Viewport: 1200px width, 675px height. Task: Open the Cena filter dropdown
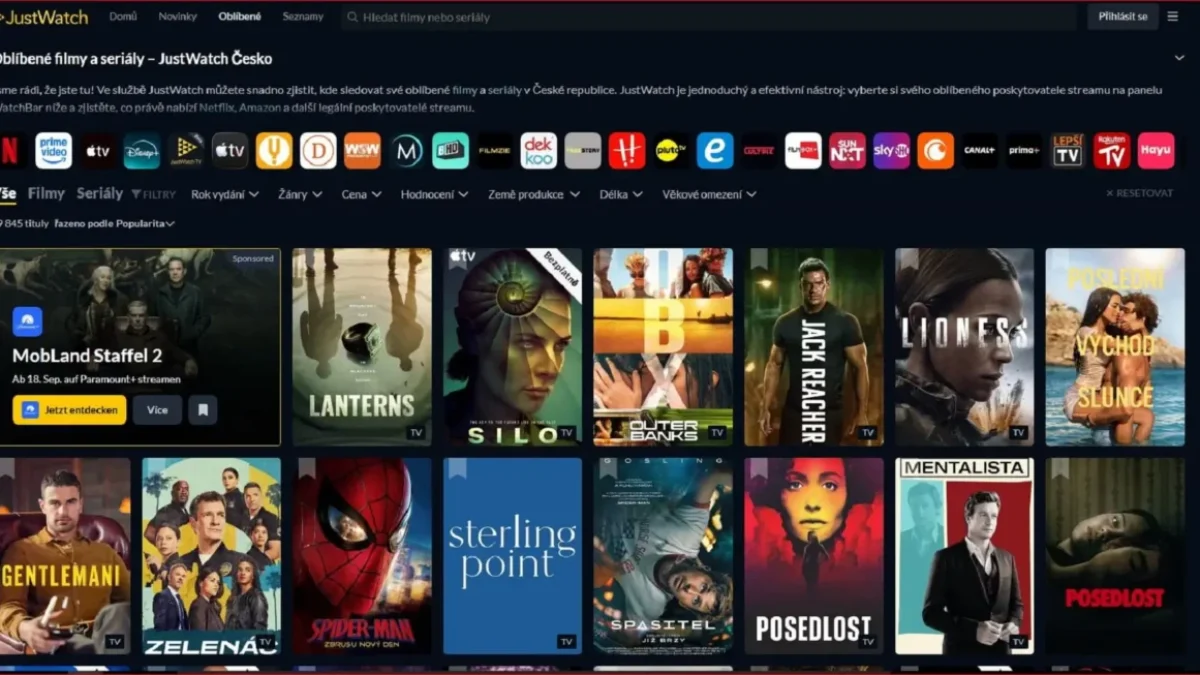(361, 195)
